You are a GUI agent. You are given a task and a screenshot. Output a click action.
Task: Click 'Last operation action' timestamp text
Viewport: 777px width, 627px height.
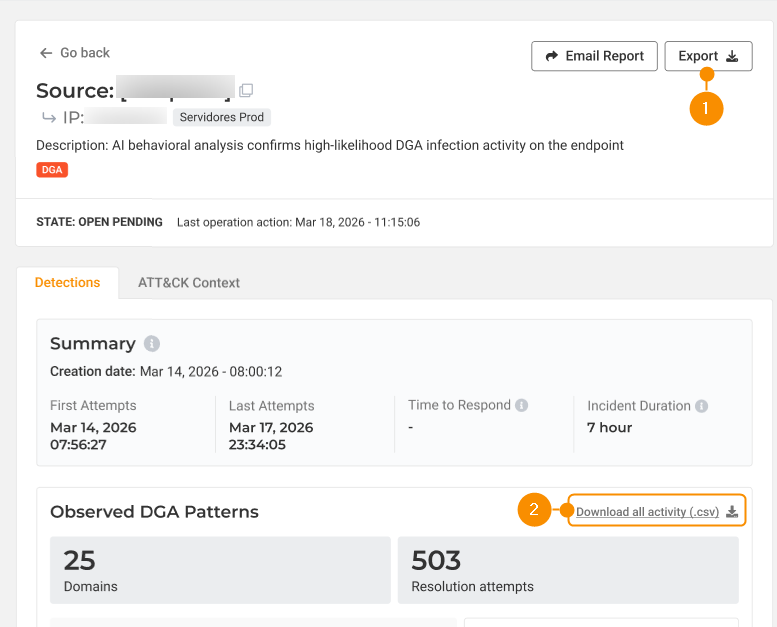[x=298, y=222]
